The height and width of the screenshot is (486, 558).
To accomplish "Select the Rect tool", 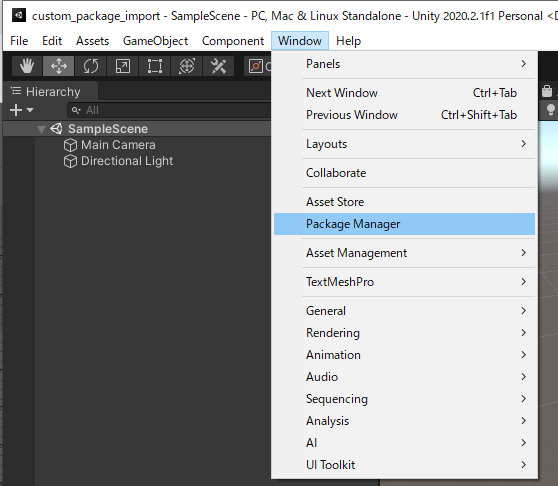I will tap(155, 66).
